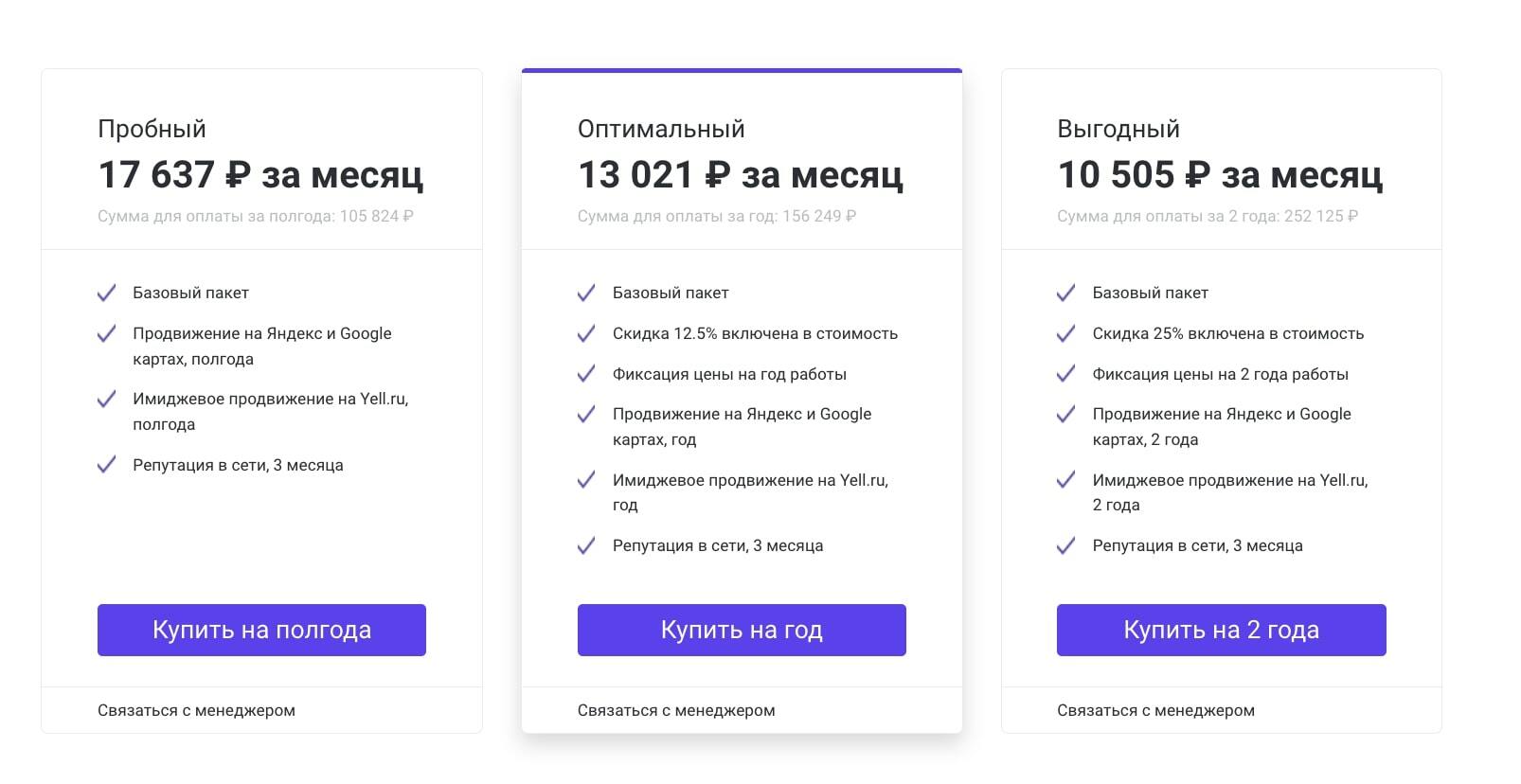Choose the Купить на 2 года button
1521x784 pixels.
pos(1222,630)
